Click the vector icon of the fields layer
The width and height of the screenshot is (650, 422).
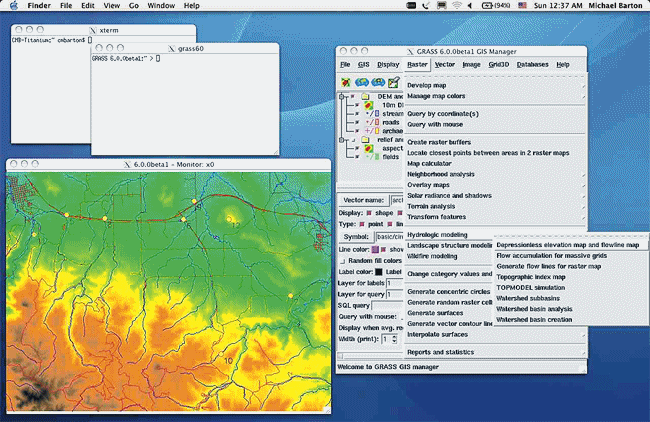(372, 157)
